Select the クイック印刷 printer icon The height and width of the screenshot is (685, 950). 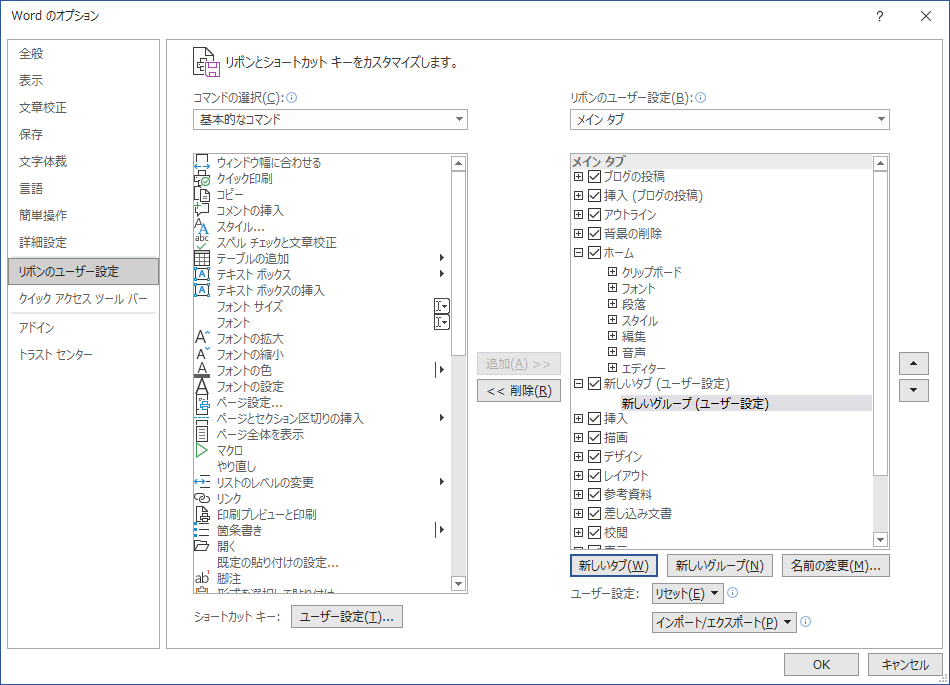tap(202, 179)
